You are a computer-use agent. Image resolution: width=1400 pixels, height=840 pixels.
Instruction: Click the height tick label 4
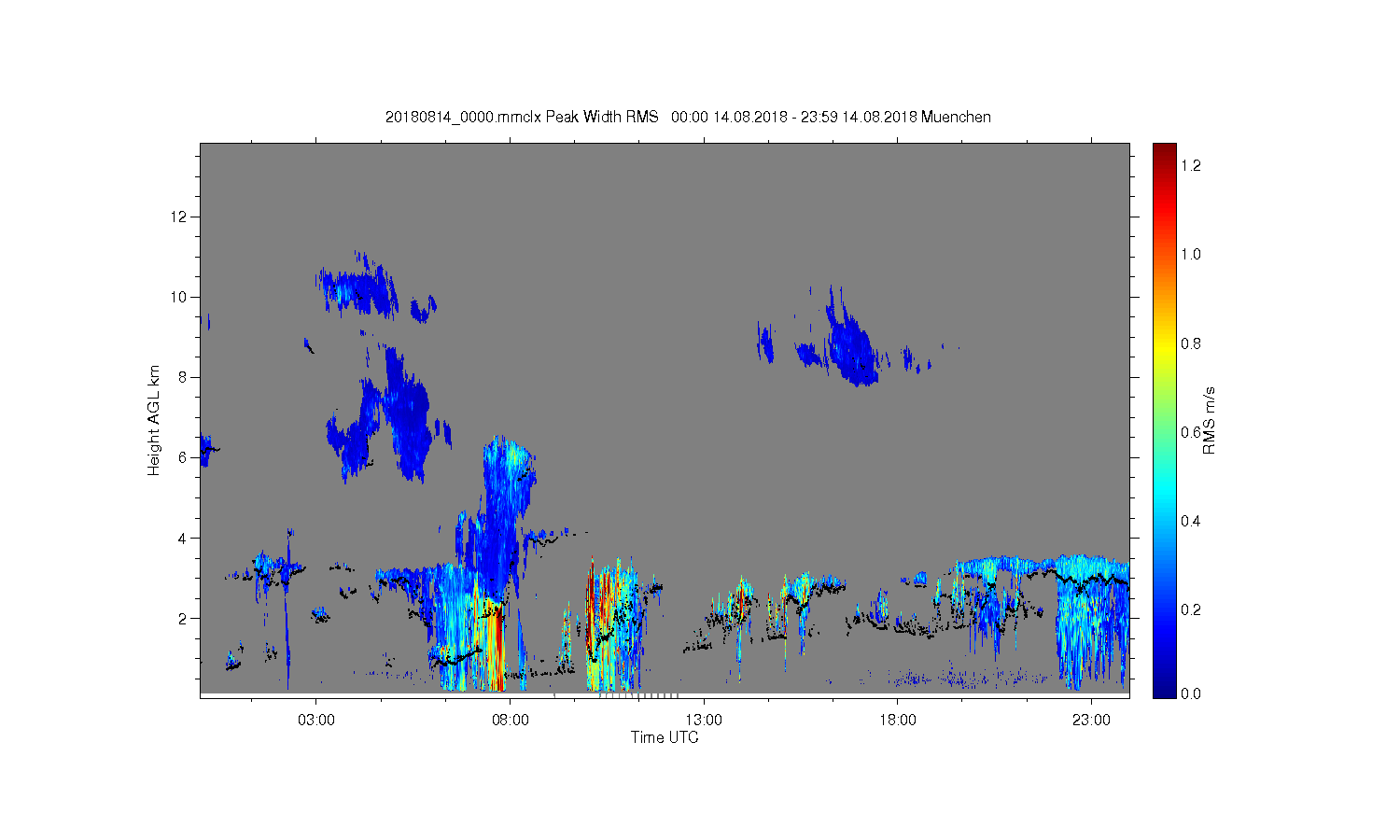pos(183,538)
